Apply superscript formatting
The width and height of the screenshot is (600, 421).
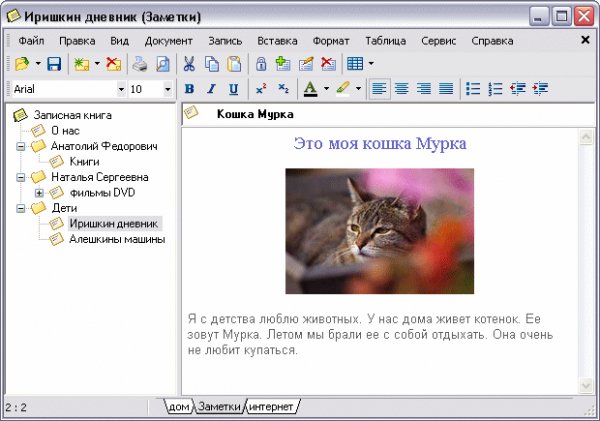click(261, 89)
